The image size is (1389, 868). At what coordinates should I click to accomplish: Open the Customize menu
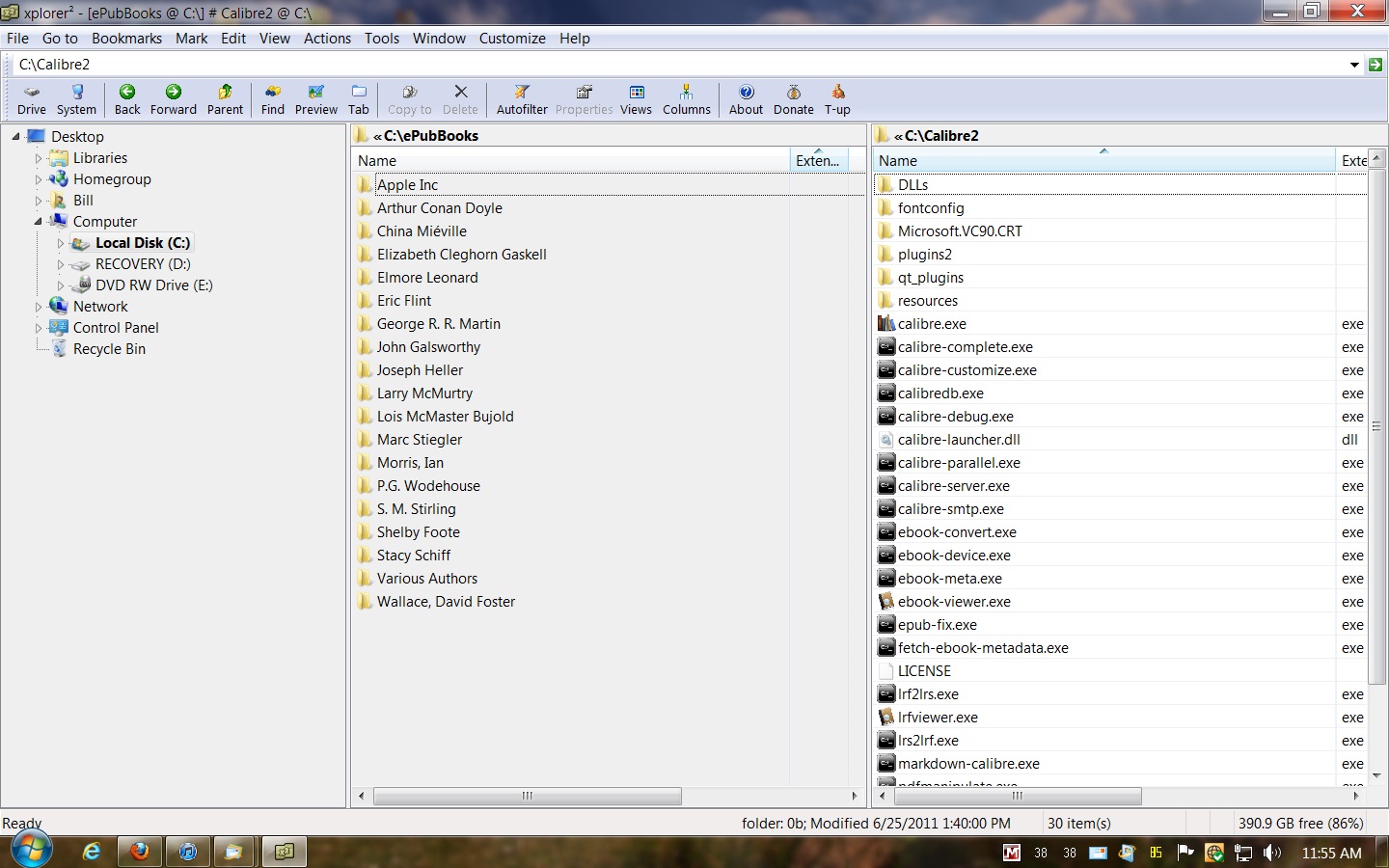click(512, 39)
